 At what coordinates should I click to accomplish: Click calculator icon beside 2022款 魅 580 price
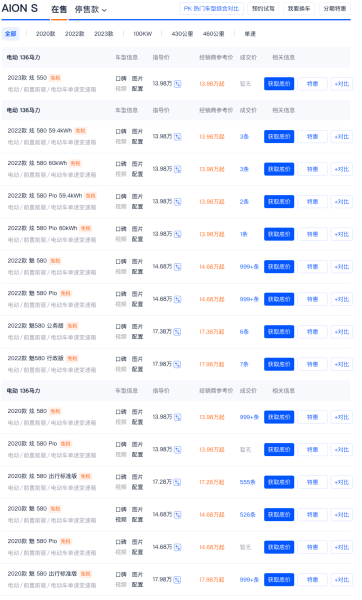click(x=178, y=267)
